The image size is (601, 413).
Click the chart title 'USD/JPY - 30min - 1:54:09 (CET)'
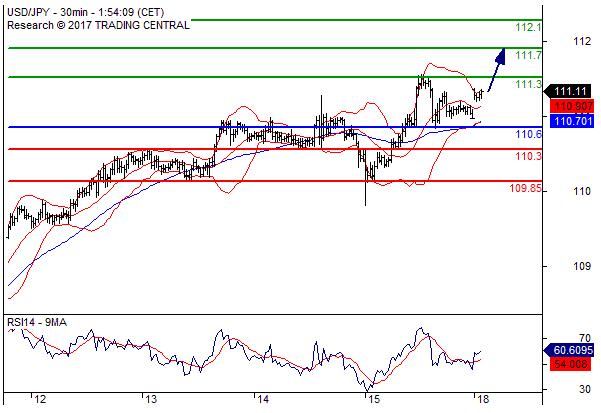click(85, 12)
